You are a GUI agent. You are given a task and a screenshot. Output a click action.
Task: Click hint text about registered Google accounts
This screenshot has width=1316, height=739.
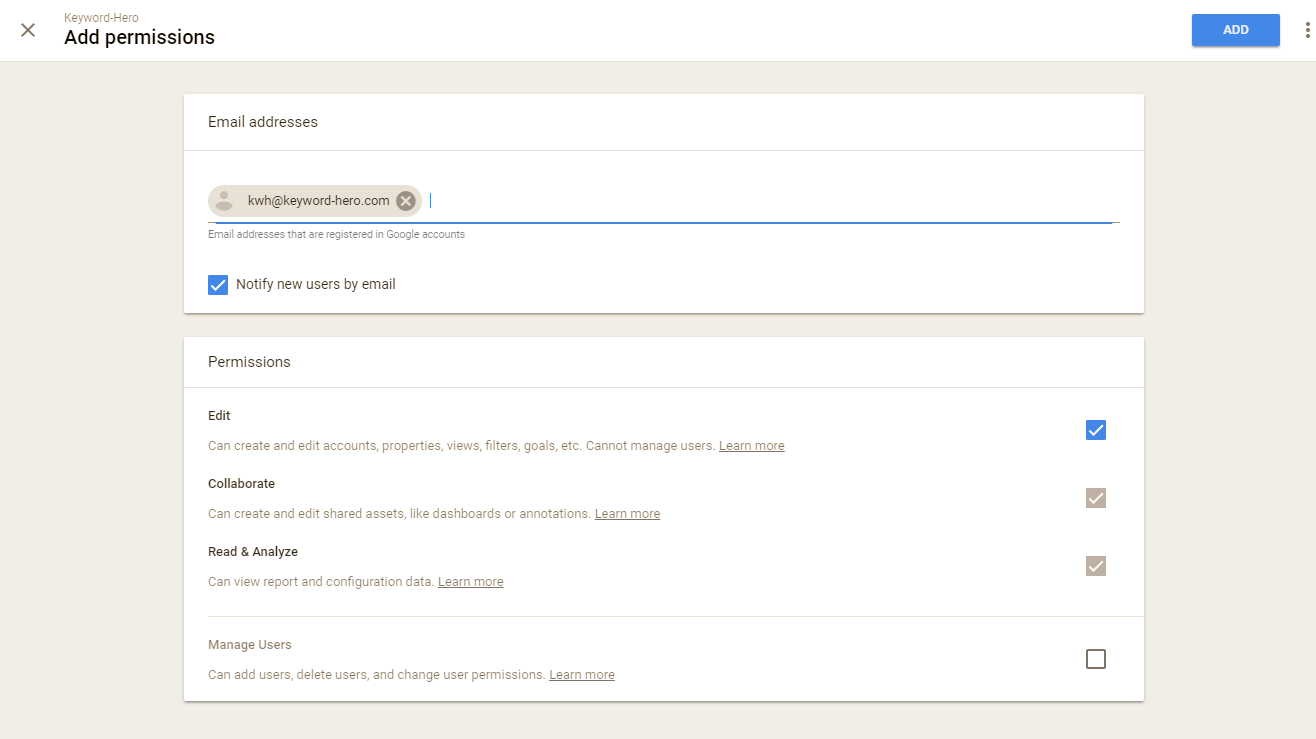(x=336, y=235)
